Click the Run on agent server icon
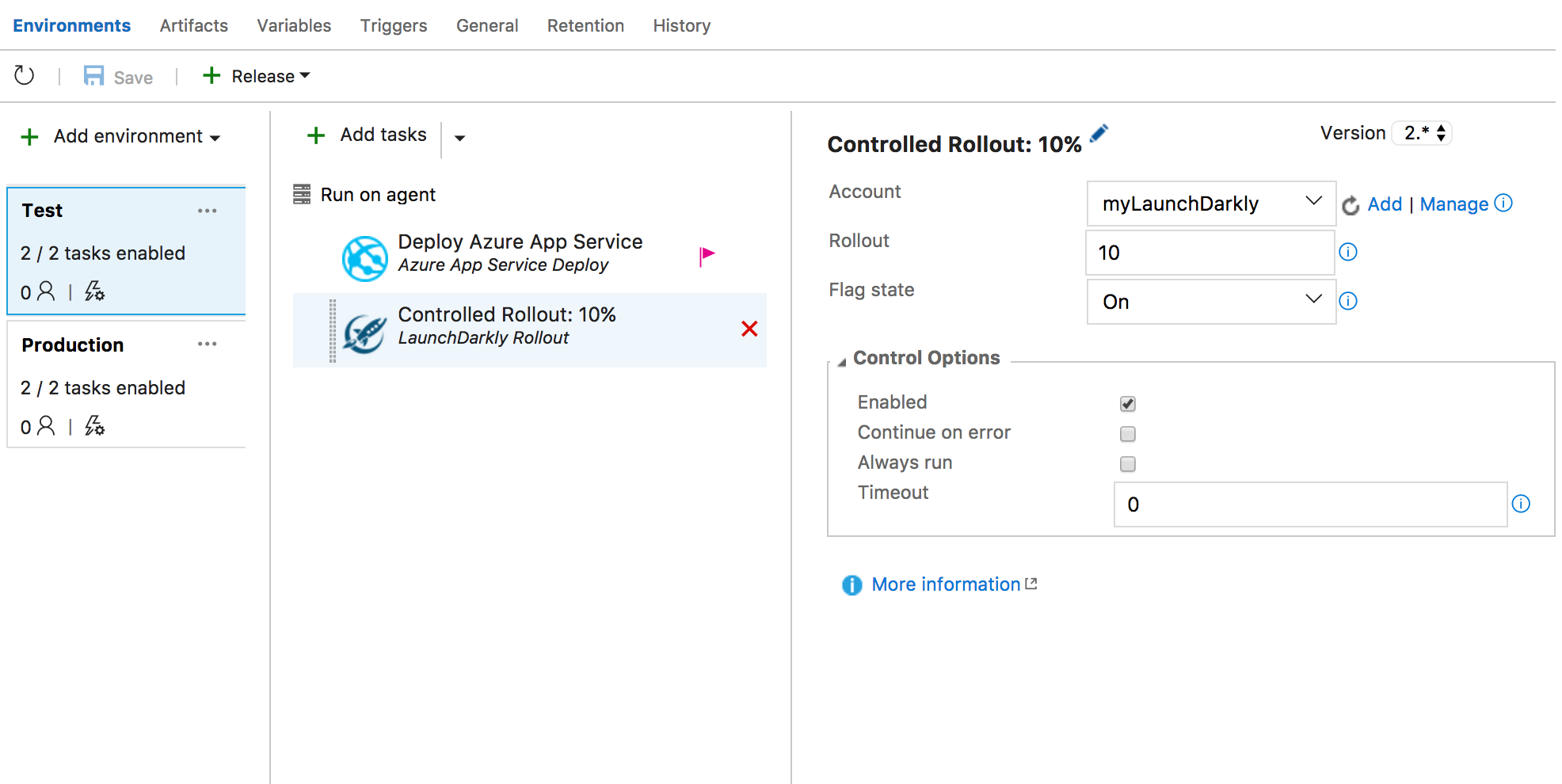The width and height of the screenshot is (1562, 784). pos(302,194)
